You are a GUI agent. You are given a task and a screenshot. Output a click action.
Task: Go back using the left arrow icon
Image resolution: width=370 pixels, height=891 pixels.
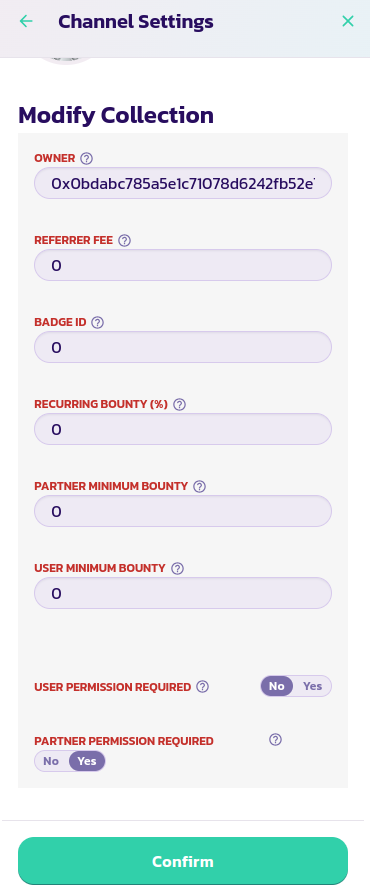(x=26, y=22)
